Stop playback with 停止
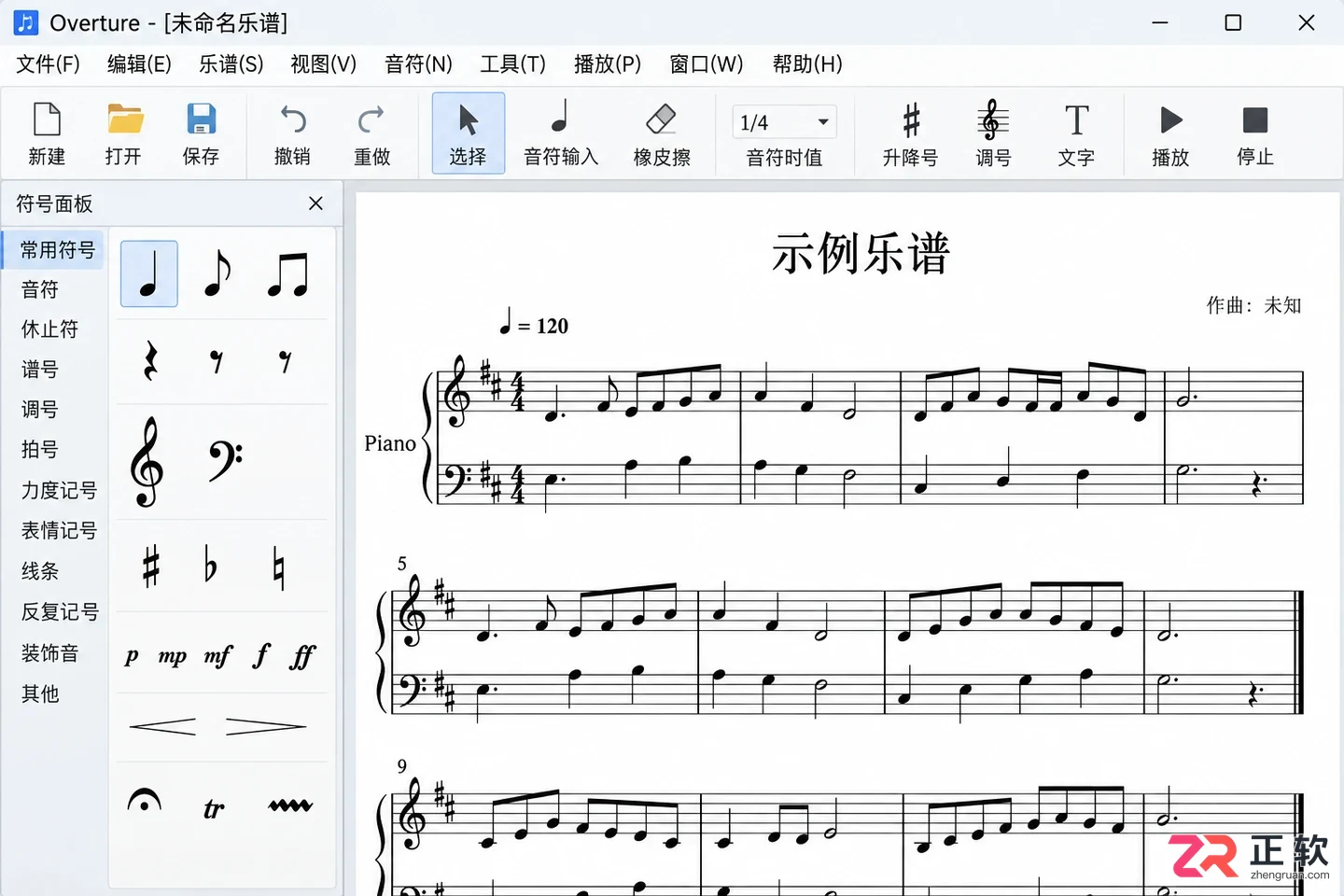The image size is (1344, 896). point(1255,134)
